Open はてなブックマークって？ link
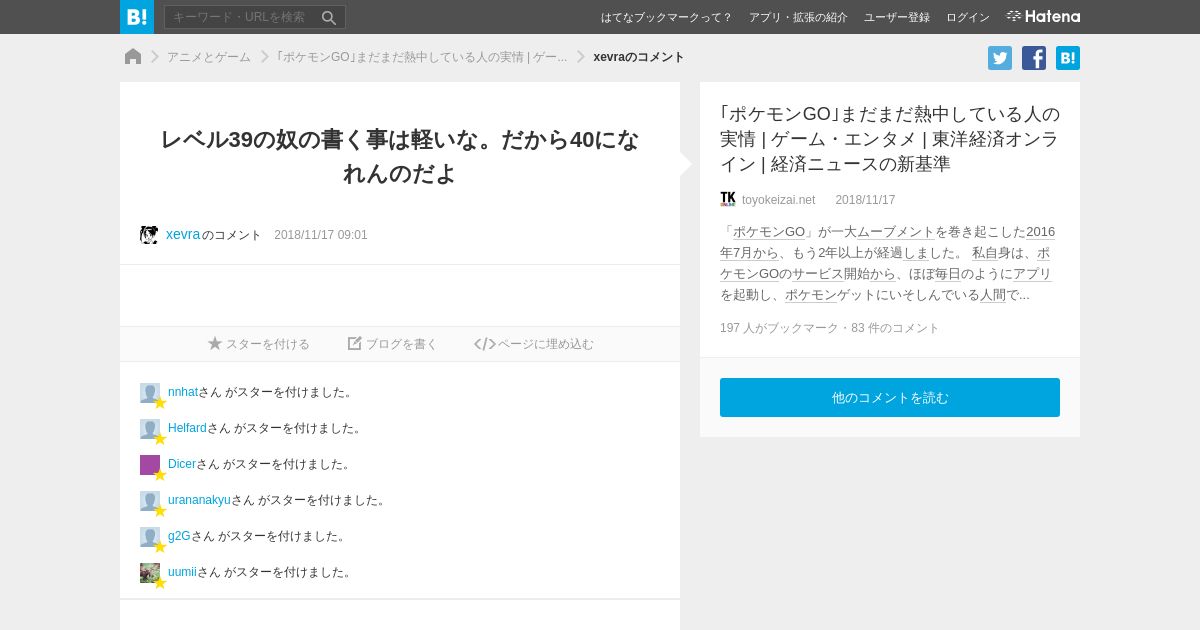Screen dimensions: 1200x630 pos(666,17)
